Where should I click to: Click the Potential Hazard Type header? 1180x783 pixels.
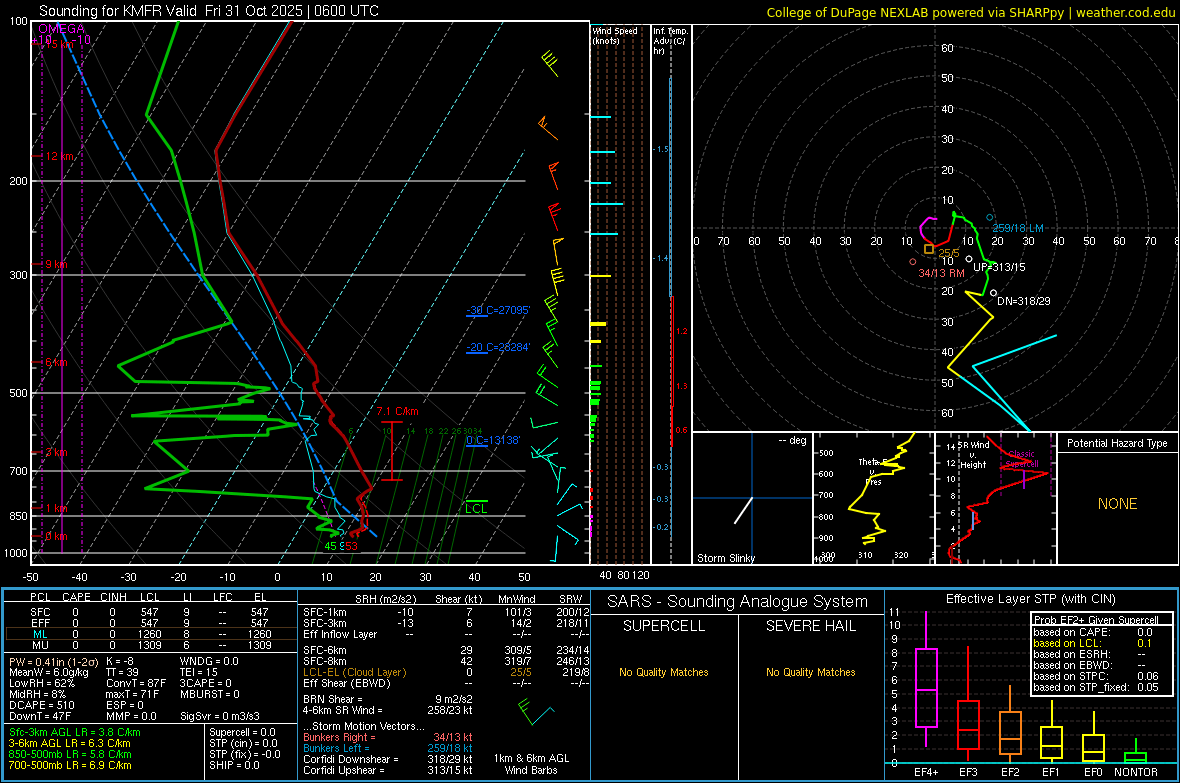point(1117,443)
